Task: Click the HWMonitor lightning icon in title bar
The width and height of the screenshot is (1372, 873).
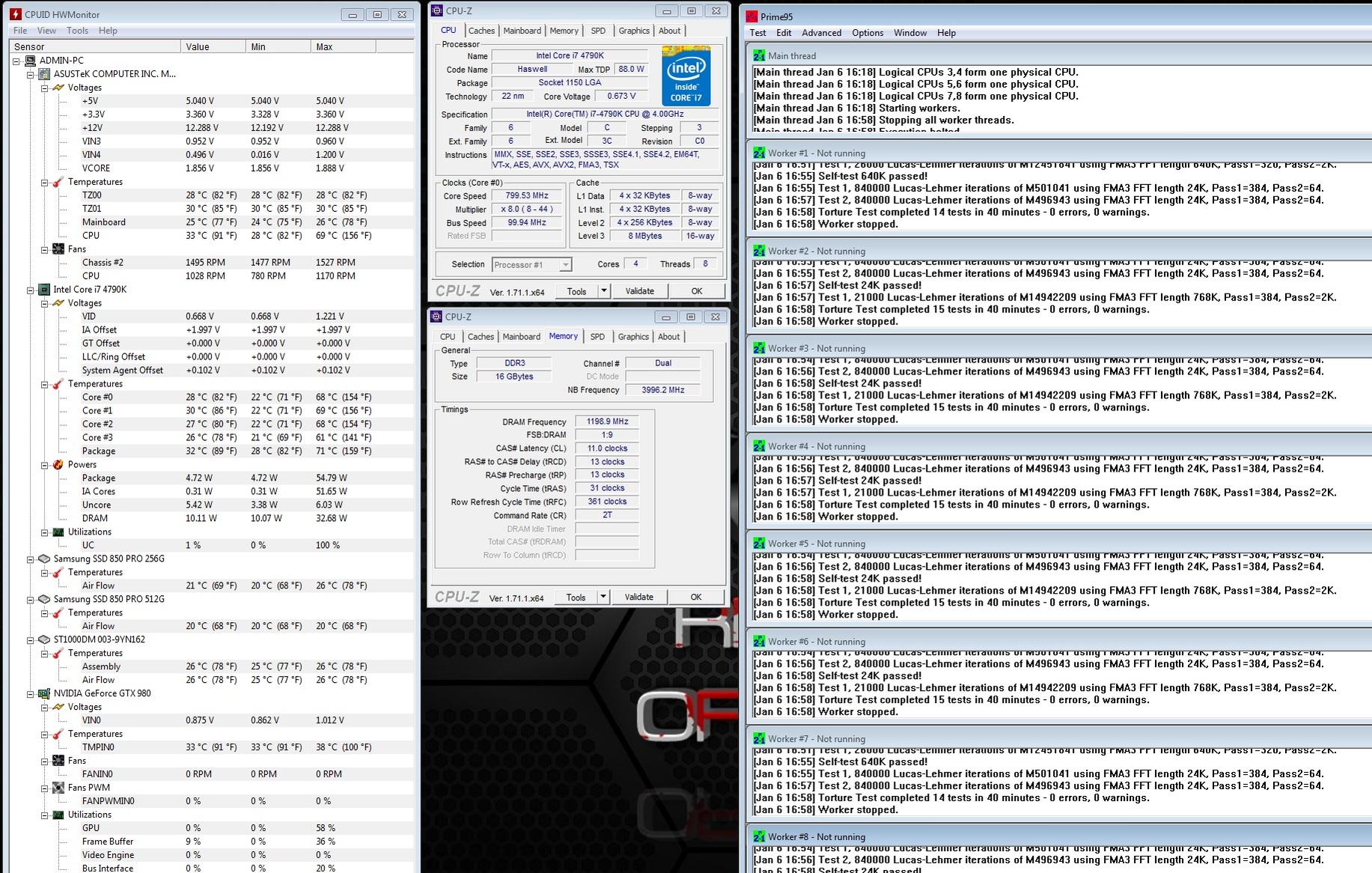Action: 15,14
